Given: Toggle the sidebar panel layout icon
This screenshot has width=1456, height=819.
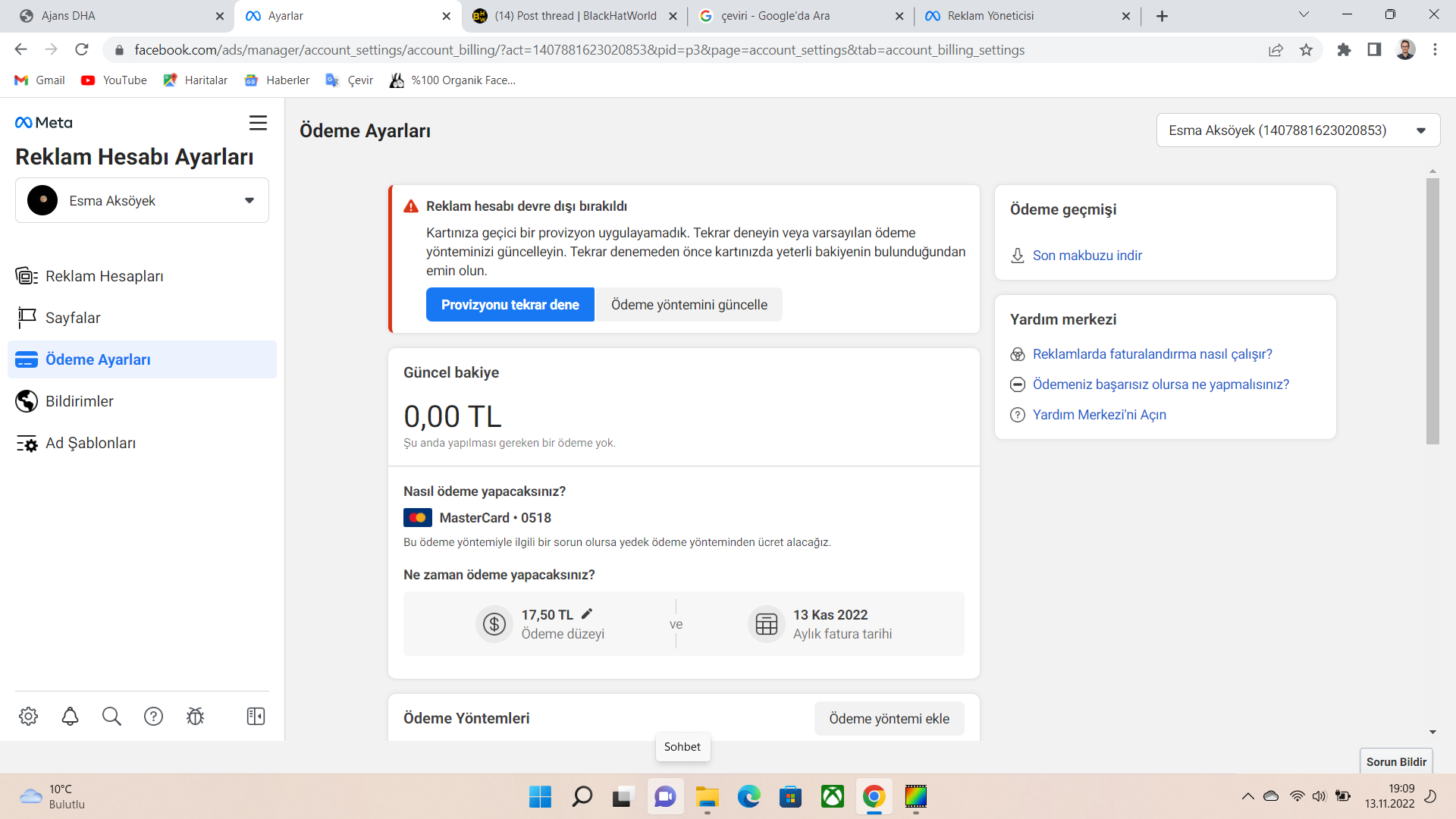Looking at the screenshot, I should tap(256, 716).
